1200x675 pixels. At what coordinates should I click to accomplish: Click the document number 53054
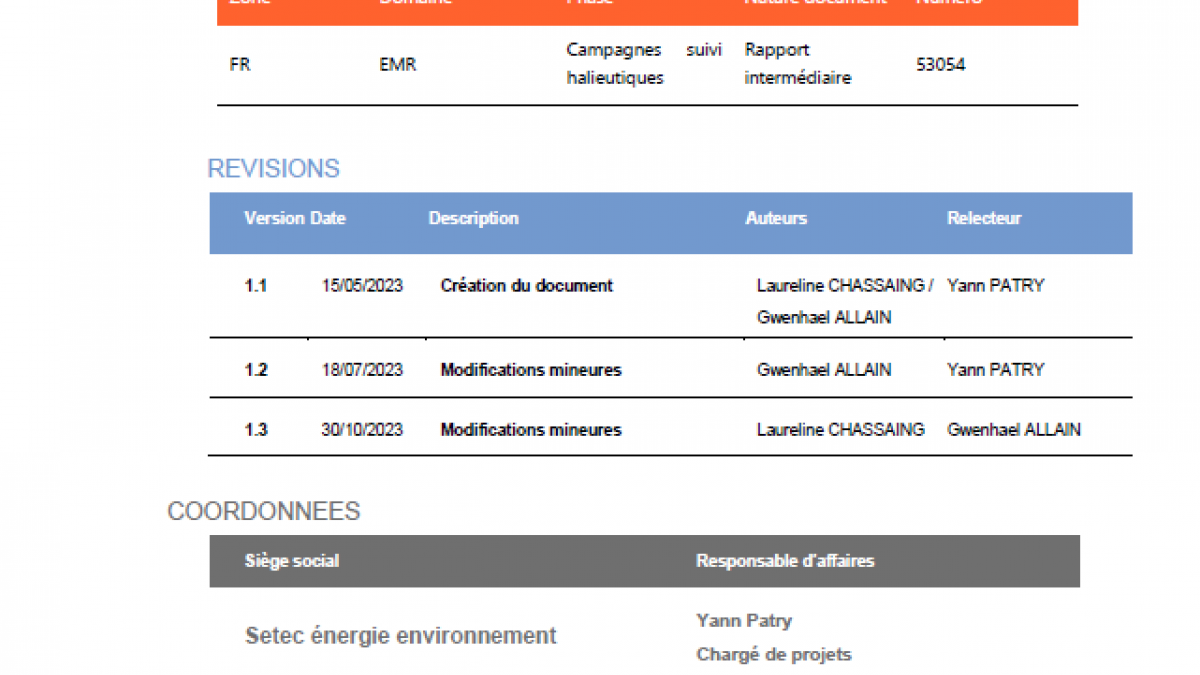point(941,65)
